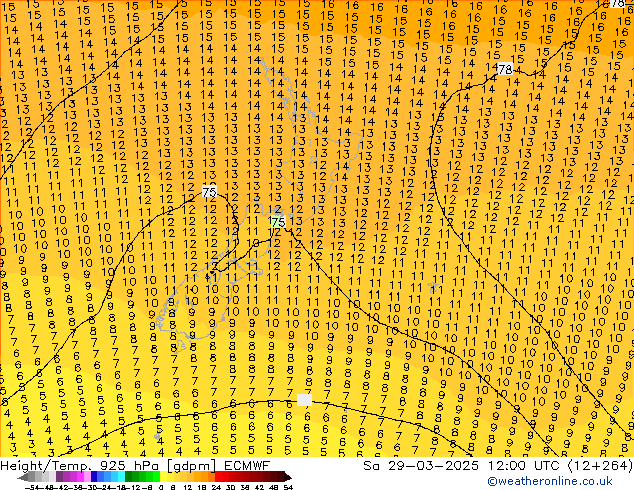Click the date Sa 29-03-2025 12:00 UTC
This screenshot has width=634, height=490.
[464, 465]
